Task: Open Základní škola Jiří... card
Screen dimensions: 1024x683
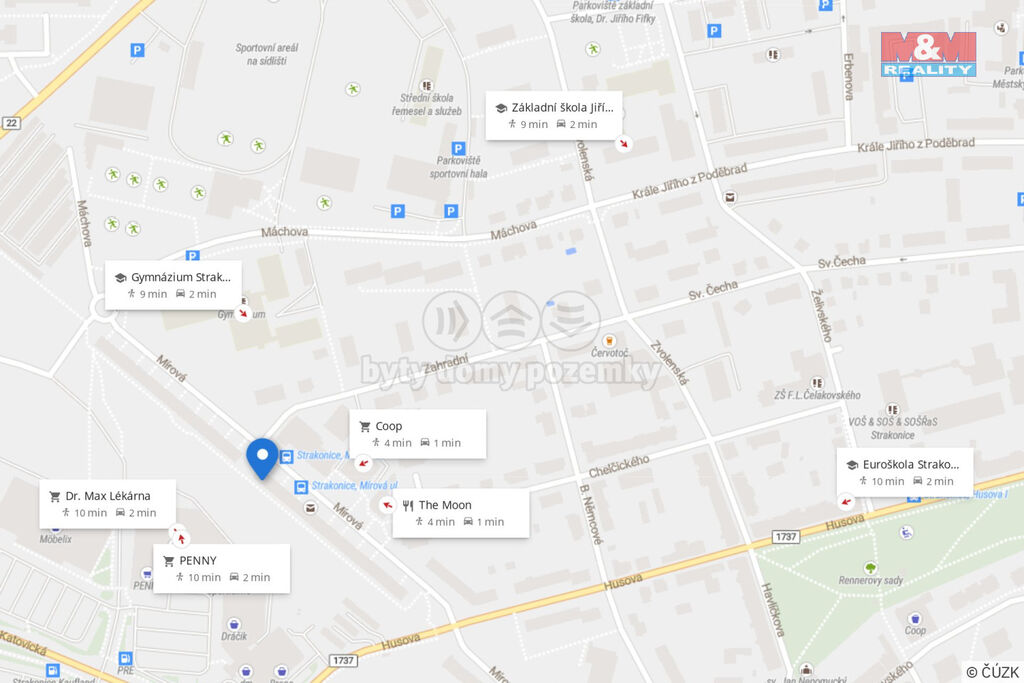Action: pyautogui.click(x=554, y=116)
